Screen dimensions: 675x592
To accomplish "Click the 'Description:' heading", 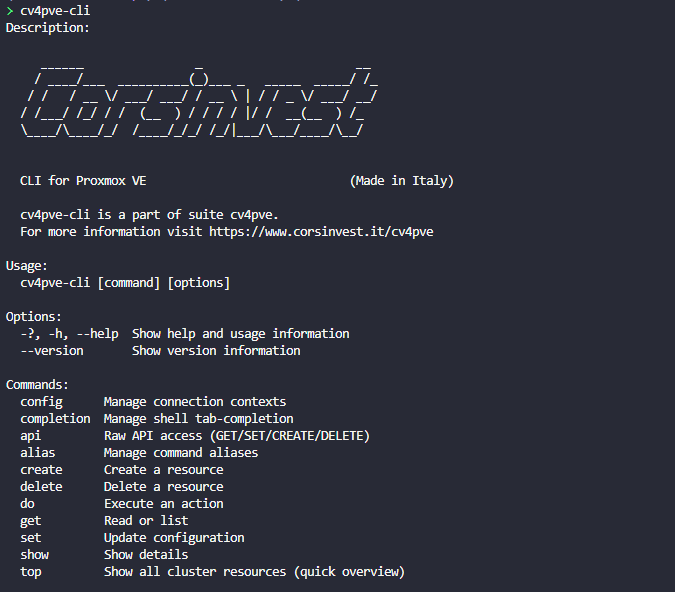I will pos(47,28).
